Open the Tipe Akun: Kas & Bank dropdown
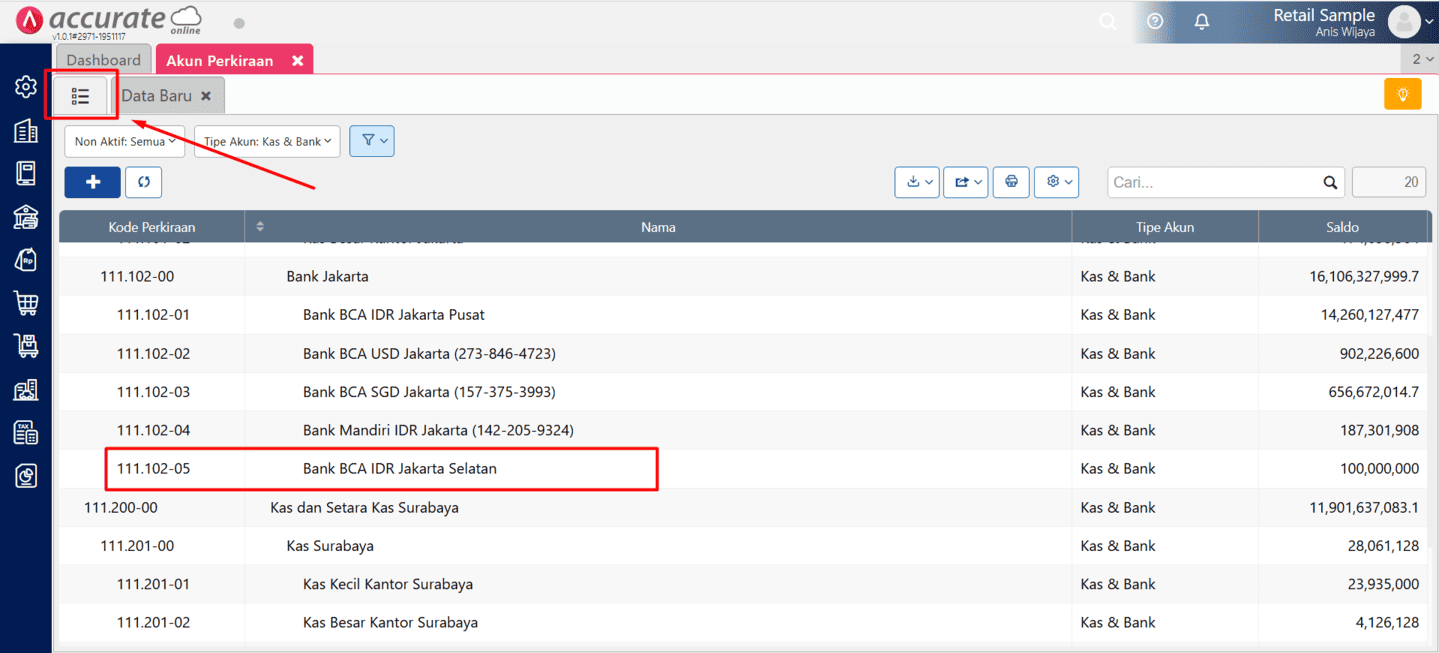 pyautogui.click(x=267, y=141)
